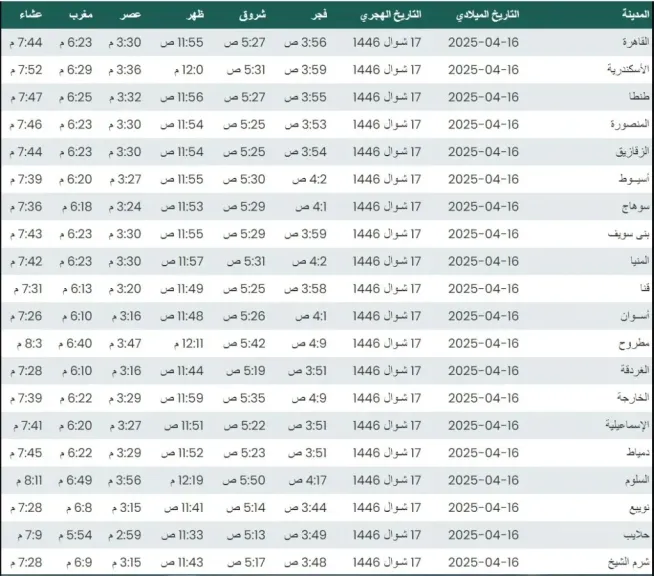Click the دمياط Dhuhr time 11:52
The width and height of the screenshot is (654, 576).
[182, 453]
